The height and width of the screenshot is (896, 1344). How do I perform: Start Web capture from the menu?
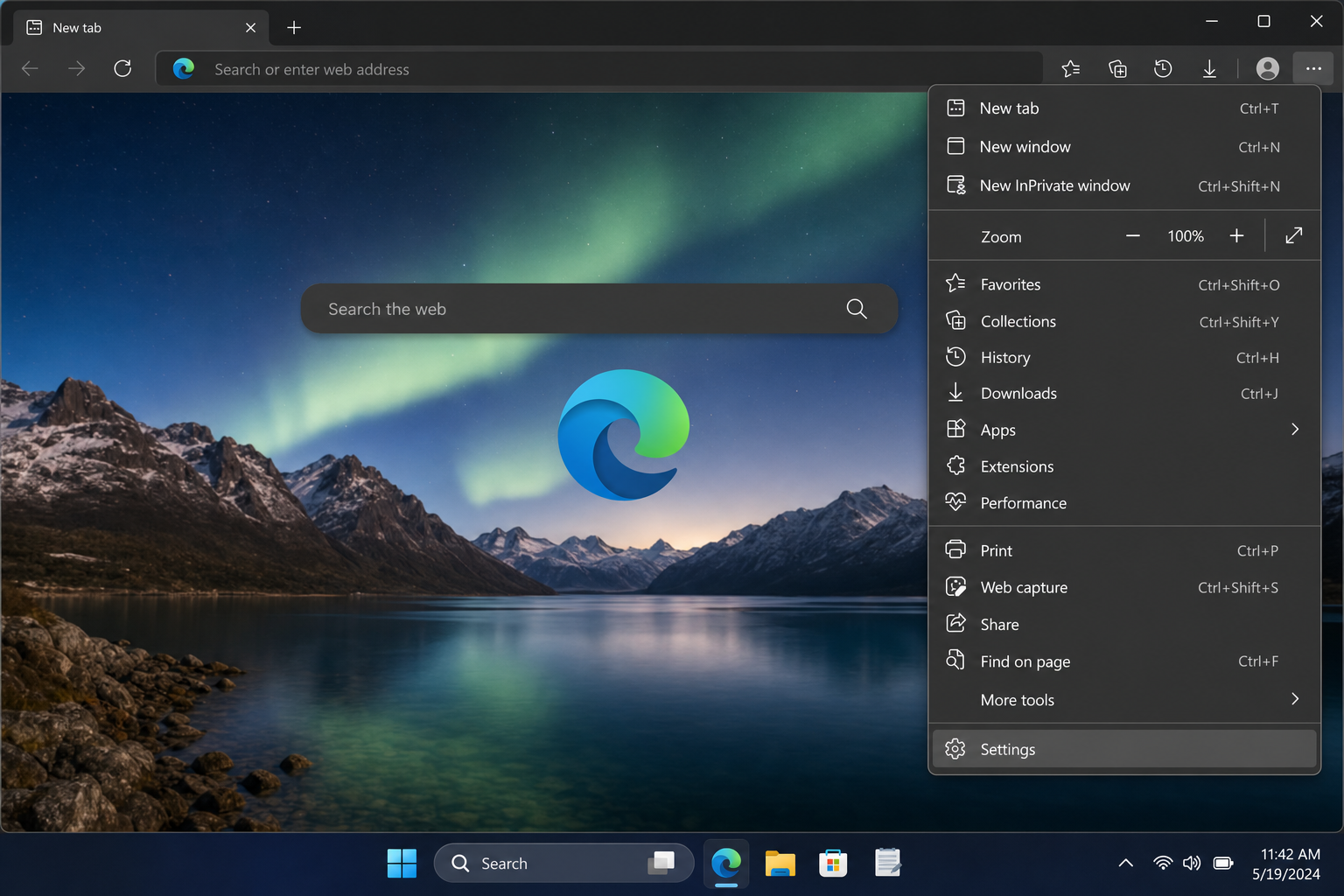(x=1124, y=587)
